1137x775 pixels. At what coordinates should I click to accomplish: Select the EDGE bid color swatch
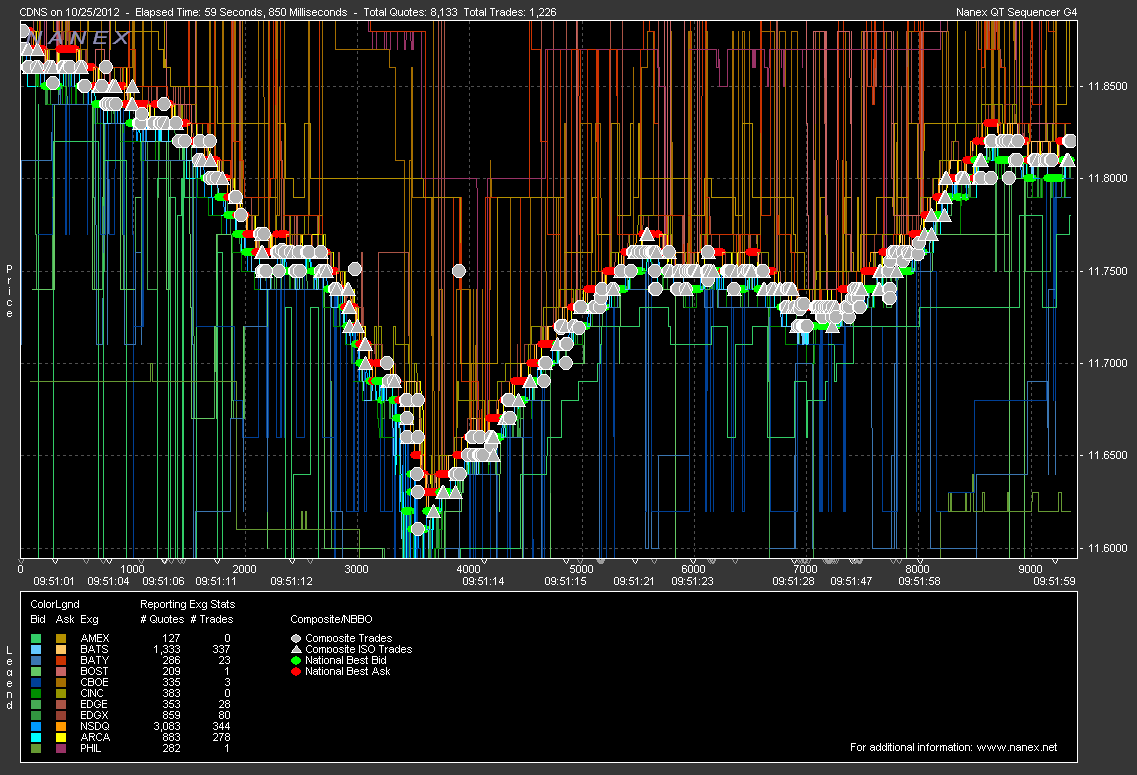coord(36,704)
